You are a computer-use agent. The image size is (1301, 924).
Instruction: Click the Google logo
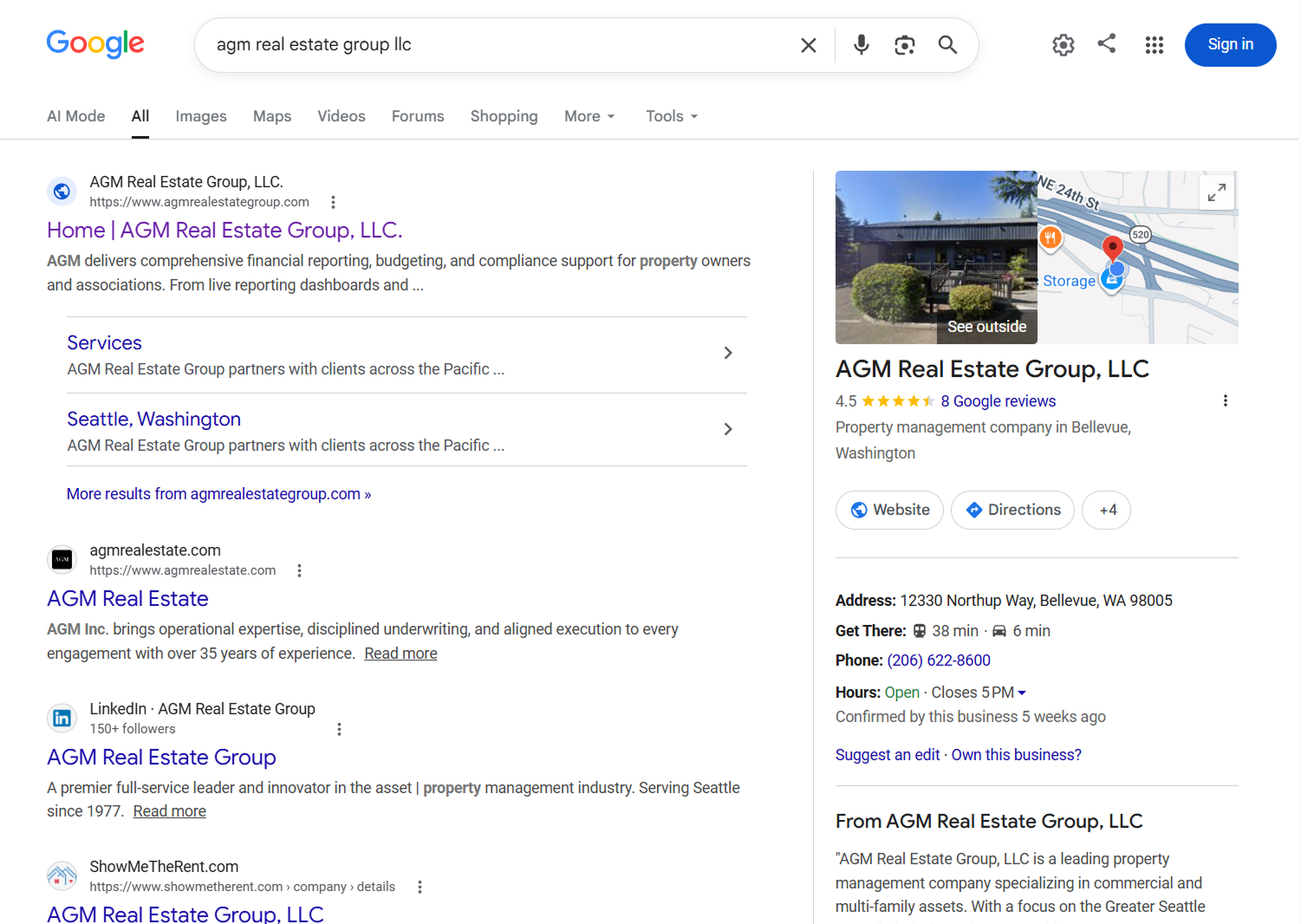pyautogui.click(x=95, y=43)
